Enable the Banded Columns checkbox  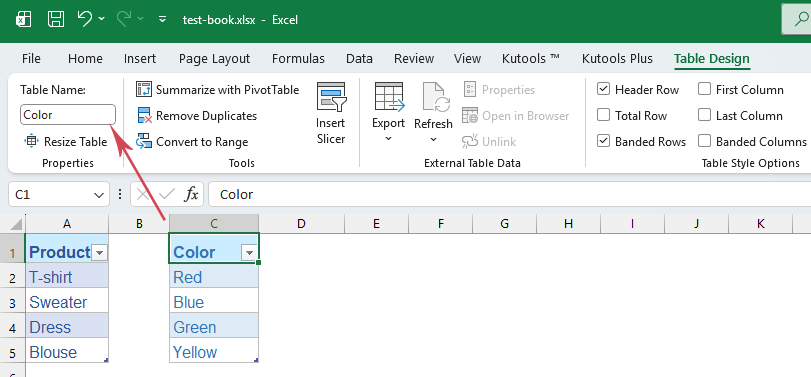(x=704, y=141)
